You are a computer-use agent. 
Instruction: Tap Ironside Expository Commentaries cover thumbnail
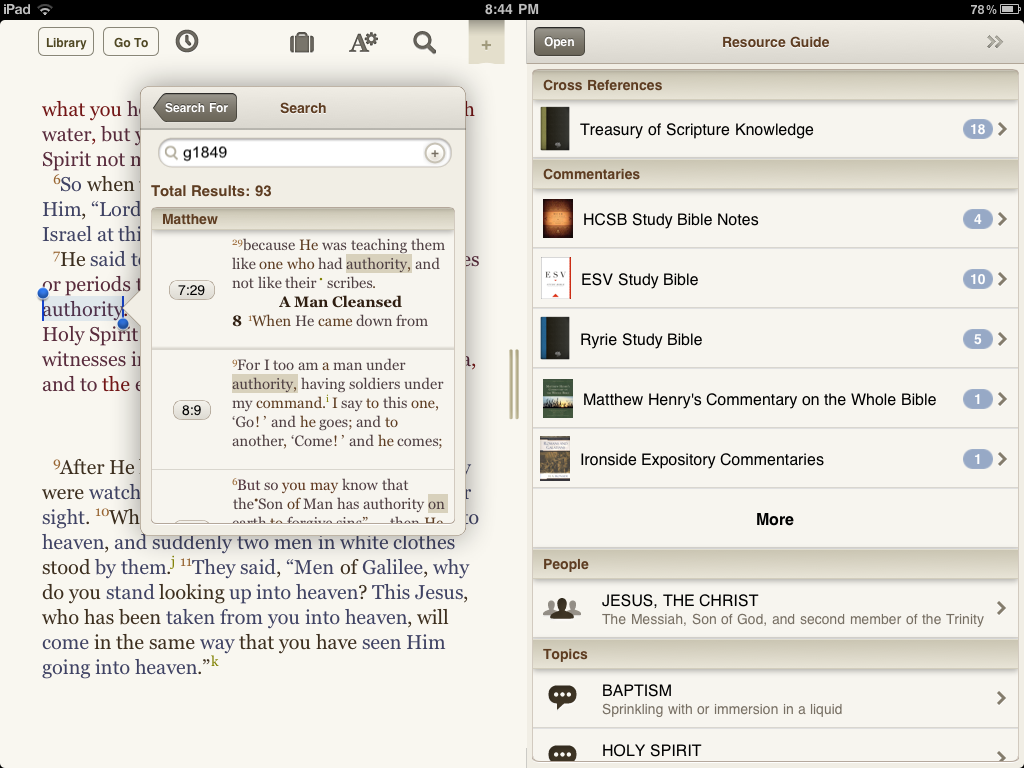coord(555,458)
